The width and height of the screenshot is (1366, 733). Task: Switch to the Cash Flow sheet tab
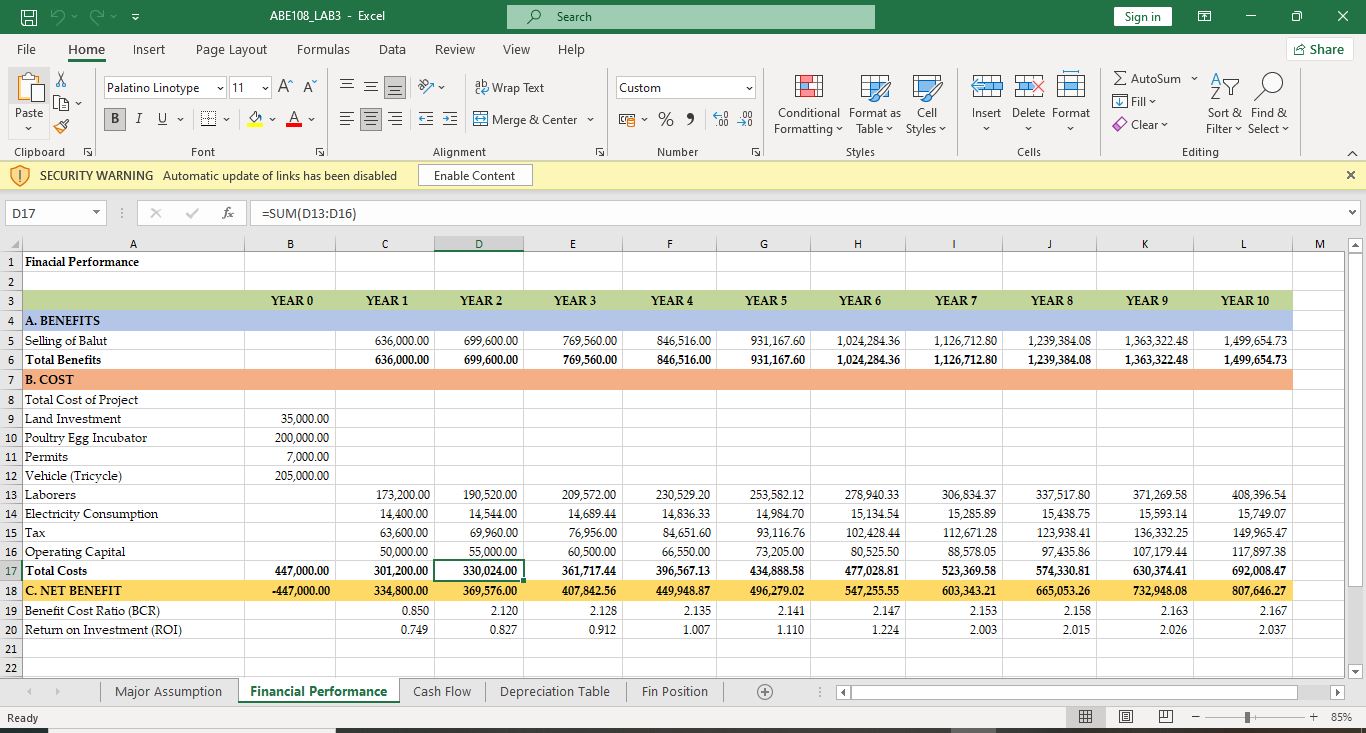(x=441, y=692)
